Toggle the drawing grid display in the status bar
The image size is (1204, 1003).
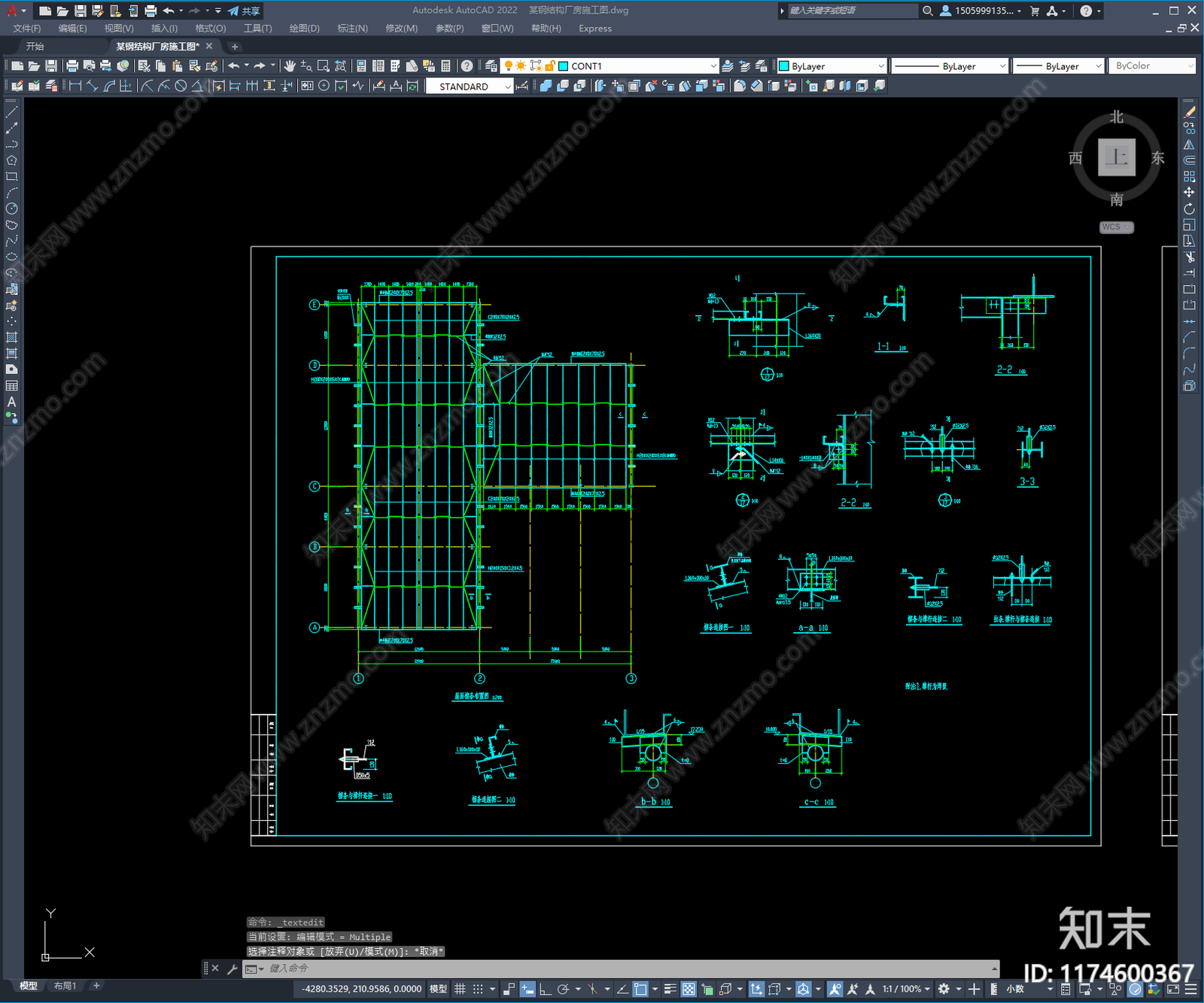[x=460, y=989]
